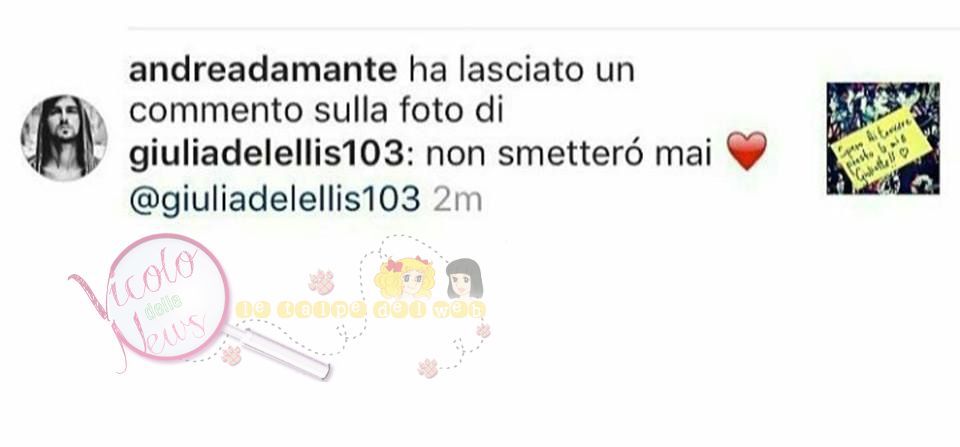This screenshot has width=960, height=447.
Task: Click the 'le talpe del web' yellow text
Action: pyautogui.click(x=361, y=310)
